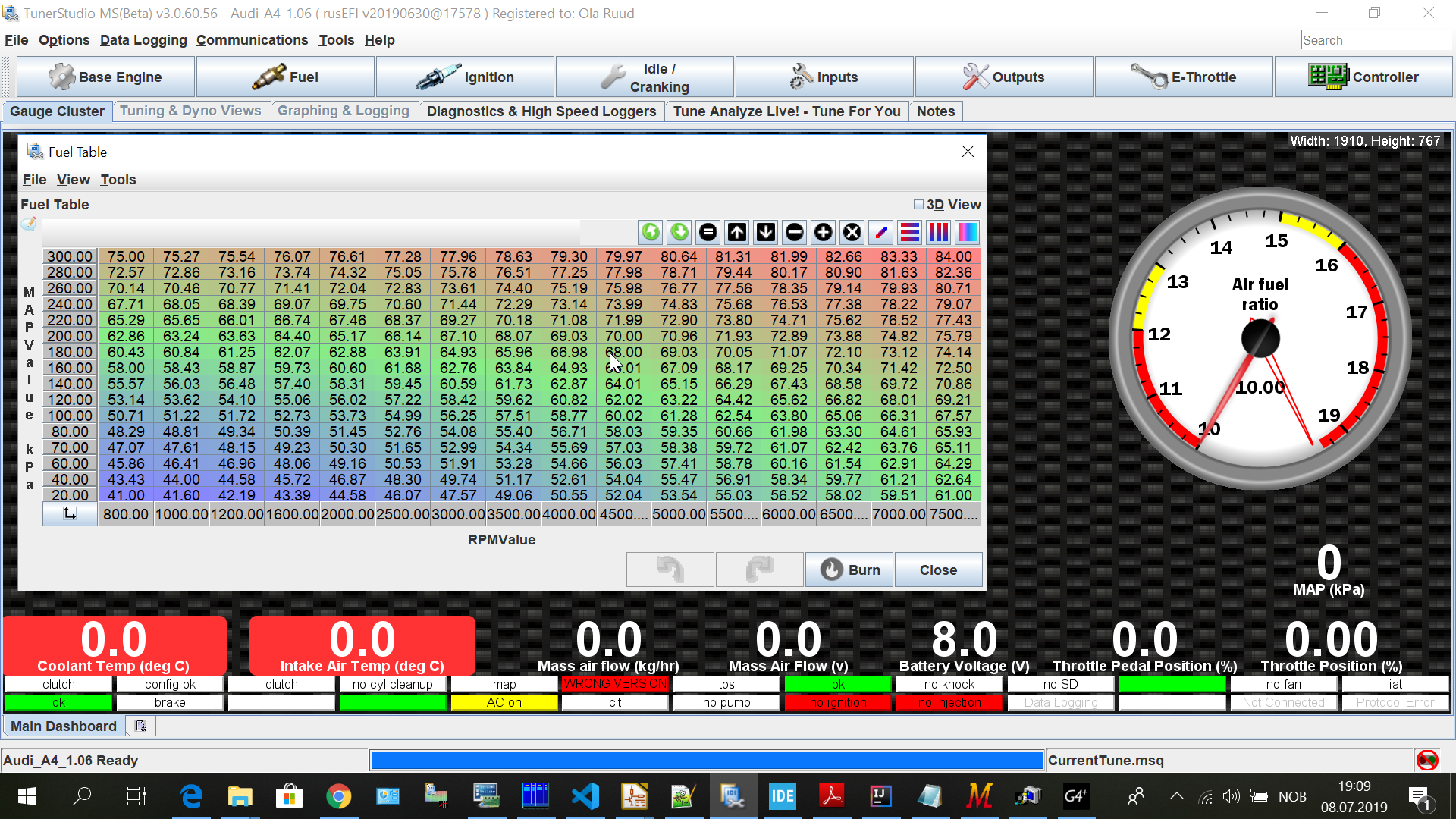Image resolution: width=1456 pixels, height=819 pixels.
Task: Click the axis swap icon at table corner
Action: point(70,514)
